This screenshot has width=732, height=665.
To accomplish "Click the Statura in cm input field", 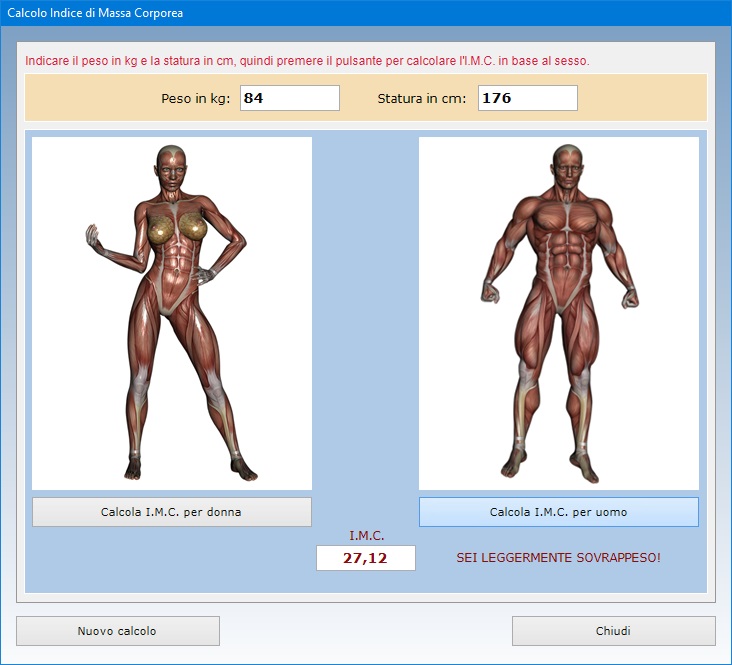I will tap(528, 98).
